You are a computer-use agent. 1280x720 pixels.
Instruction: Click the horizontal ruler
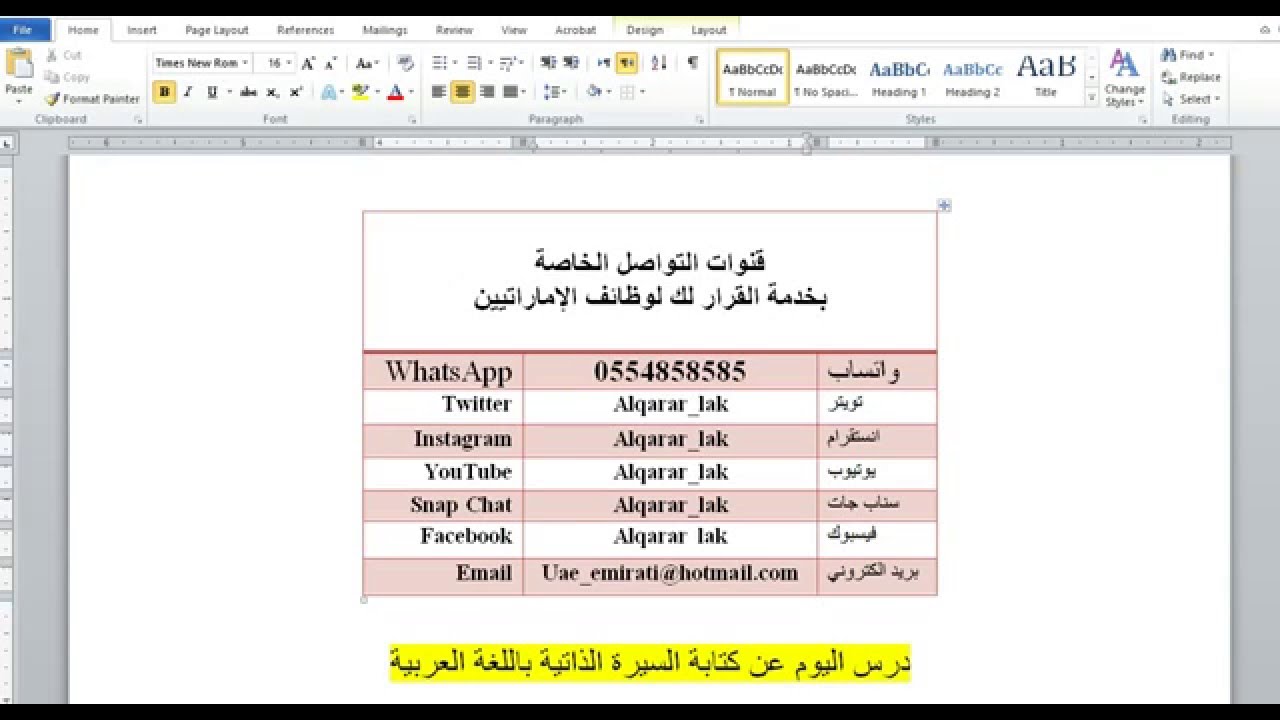coord(650,143)
